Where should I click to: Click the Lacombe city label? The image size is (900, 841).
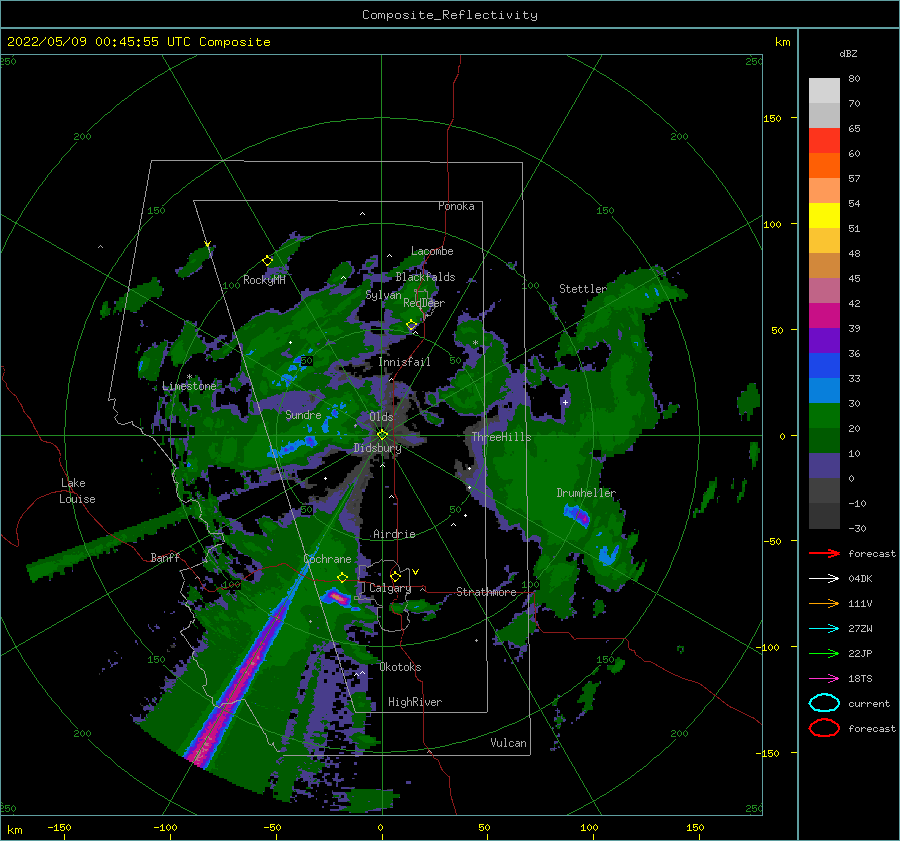(x=432, y=251)
